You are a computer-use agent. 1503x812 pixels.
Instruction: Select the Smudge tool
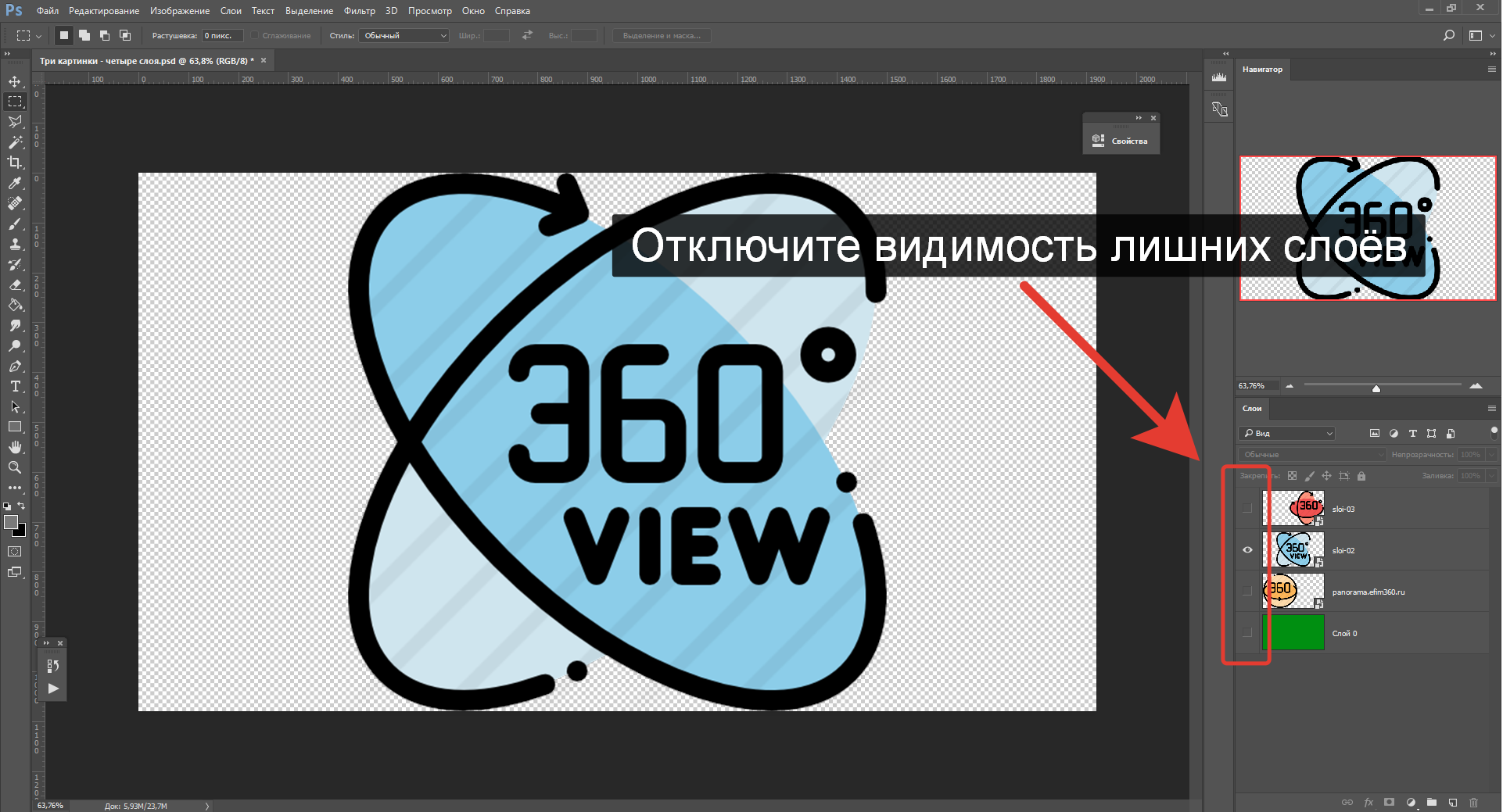coord(15,325)
